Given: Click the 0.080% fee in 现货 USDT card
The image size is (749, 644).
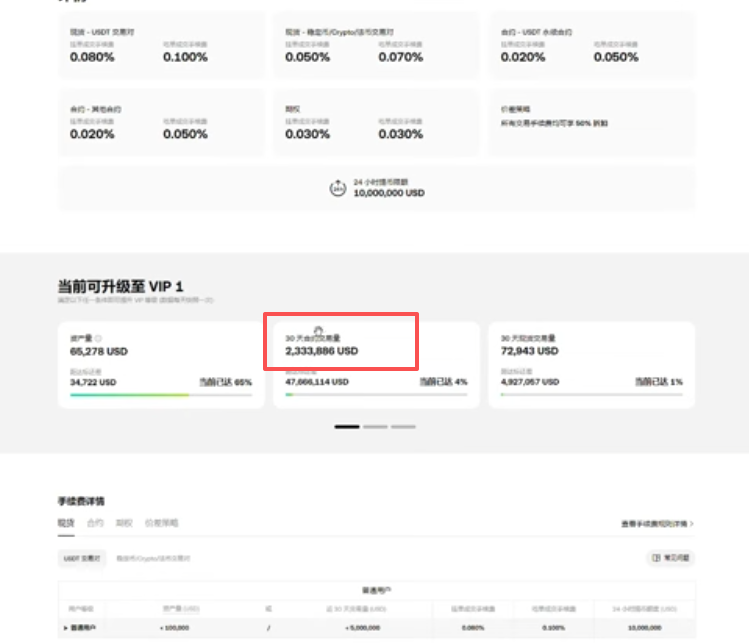Looking at the screenshot, I should [x=92, y=57].
